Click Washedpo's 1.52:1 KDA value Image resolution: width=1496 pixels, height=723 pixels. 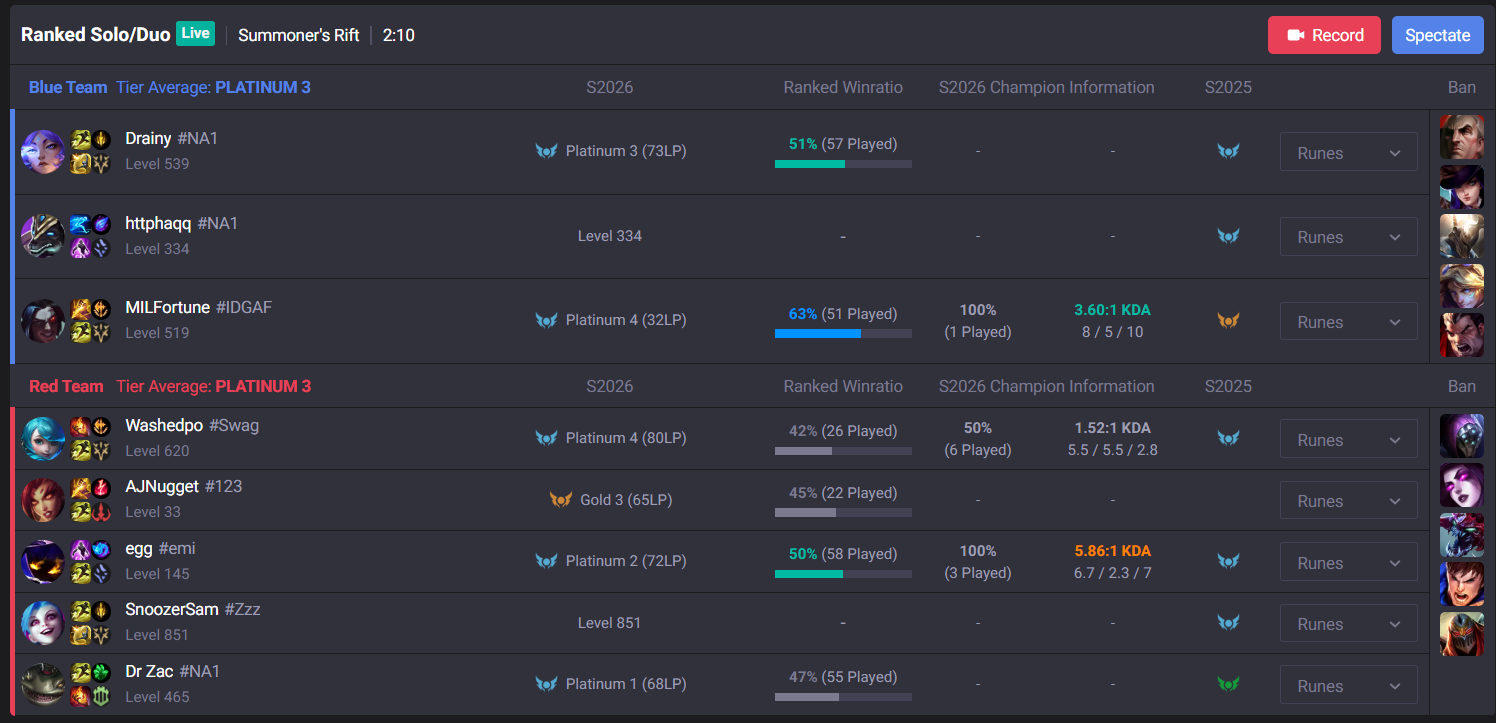tap(1113, 428)
